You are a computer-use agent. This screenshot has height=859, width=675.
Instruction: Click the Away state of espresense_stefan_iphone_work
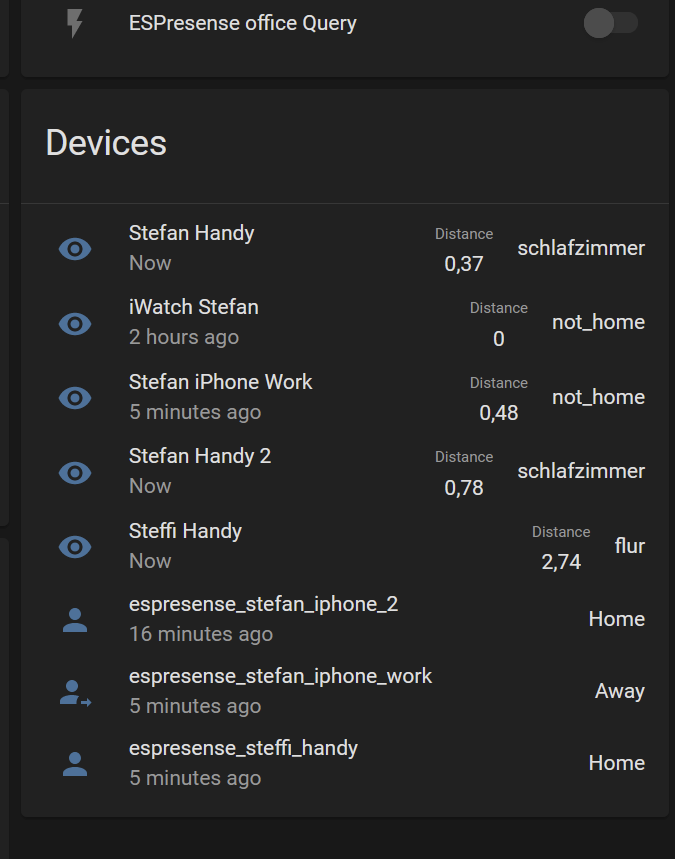coord(620,691)
